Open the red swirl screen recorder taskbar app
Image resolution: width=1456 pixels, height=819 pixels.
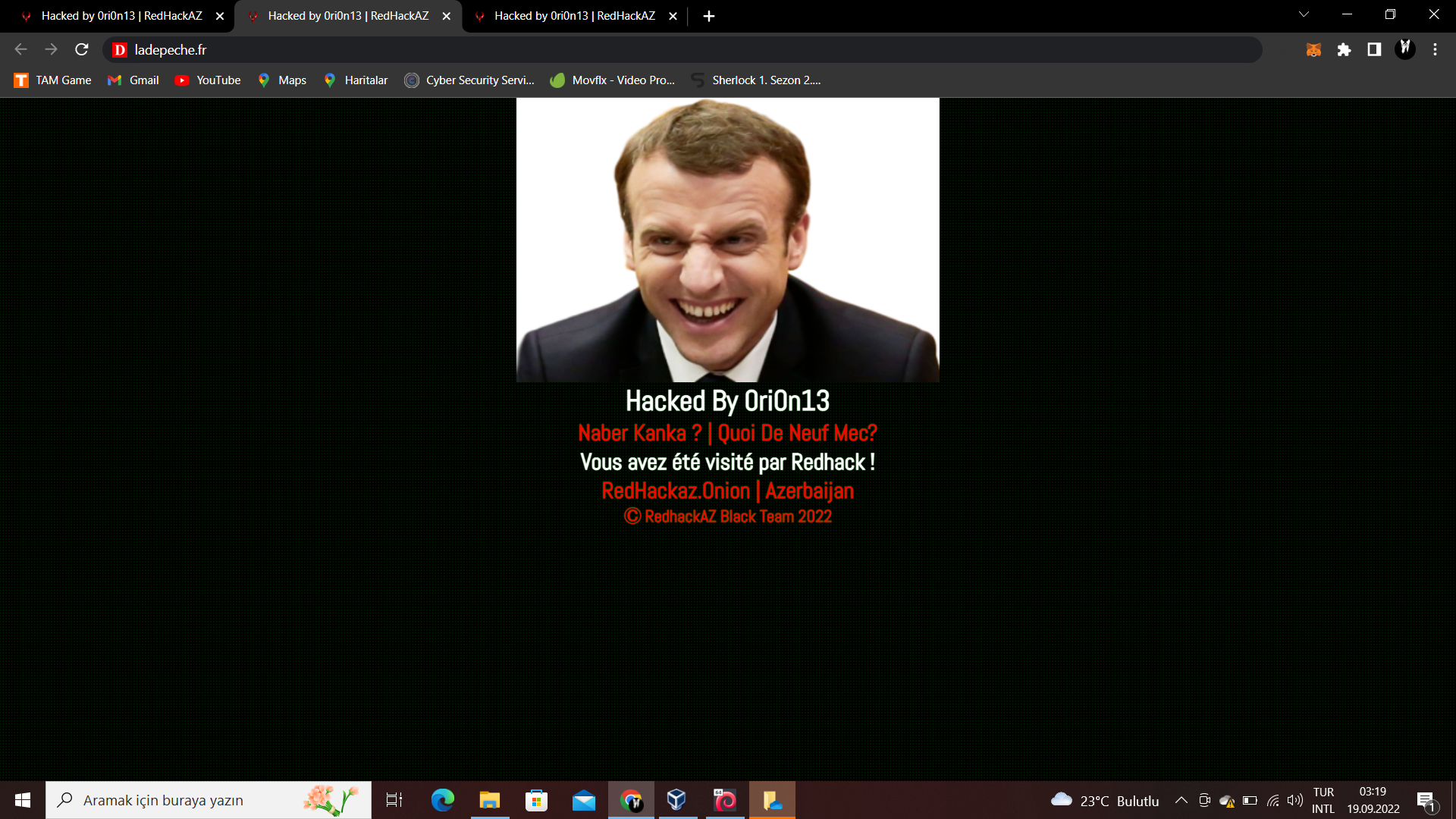[x=725, y=800]
